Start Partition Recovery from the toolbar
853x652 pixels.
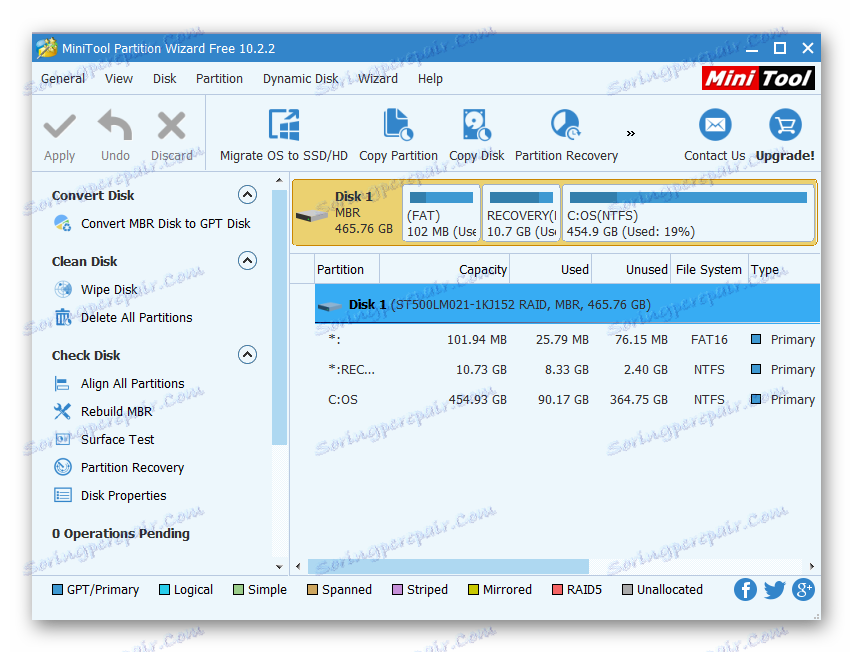[566, 135]
